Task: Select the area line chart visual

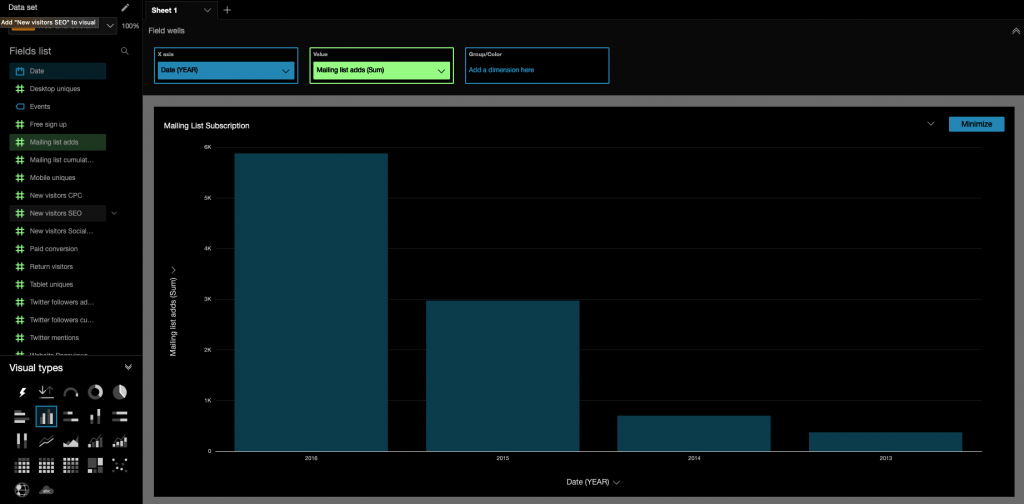Action: click(71, 441)
